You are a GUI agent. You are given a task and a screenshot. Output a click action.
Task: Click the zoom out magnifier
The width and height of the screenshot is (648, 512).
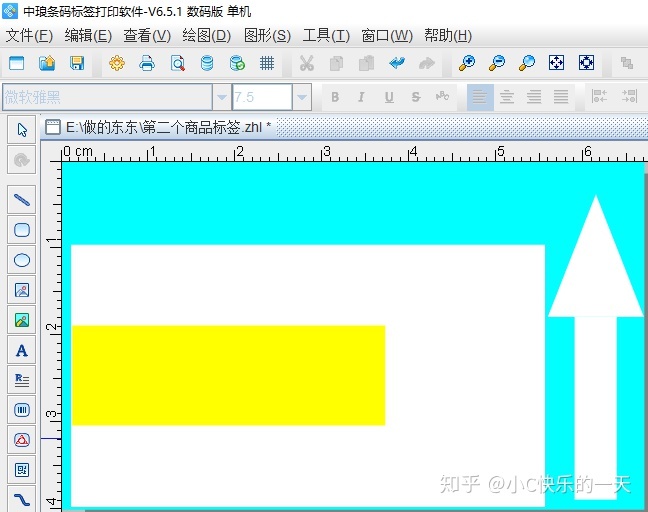[x=497, y=63]
